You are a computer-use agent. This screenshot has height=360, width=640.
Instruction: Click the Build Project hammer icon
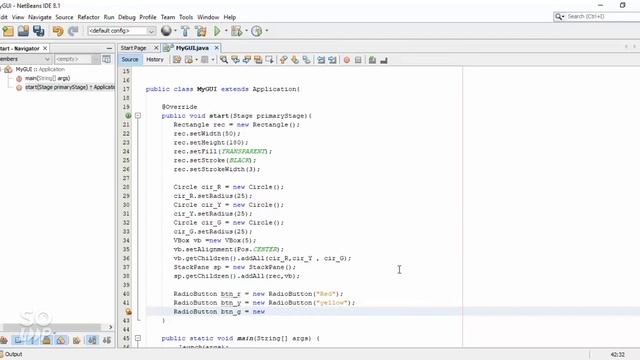click(185, 31)
